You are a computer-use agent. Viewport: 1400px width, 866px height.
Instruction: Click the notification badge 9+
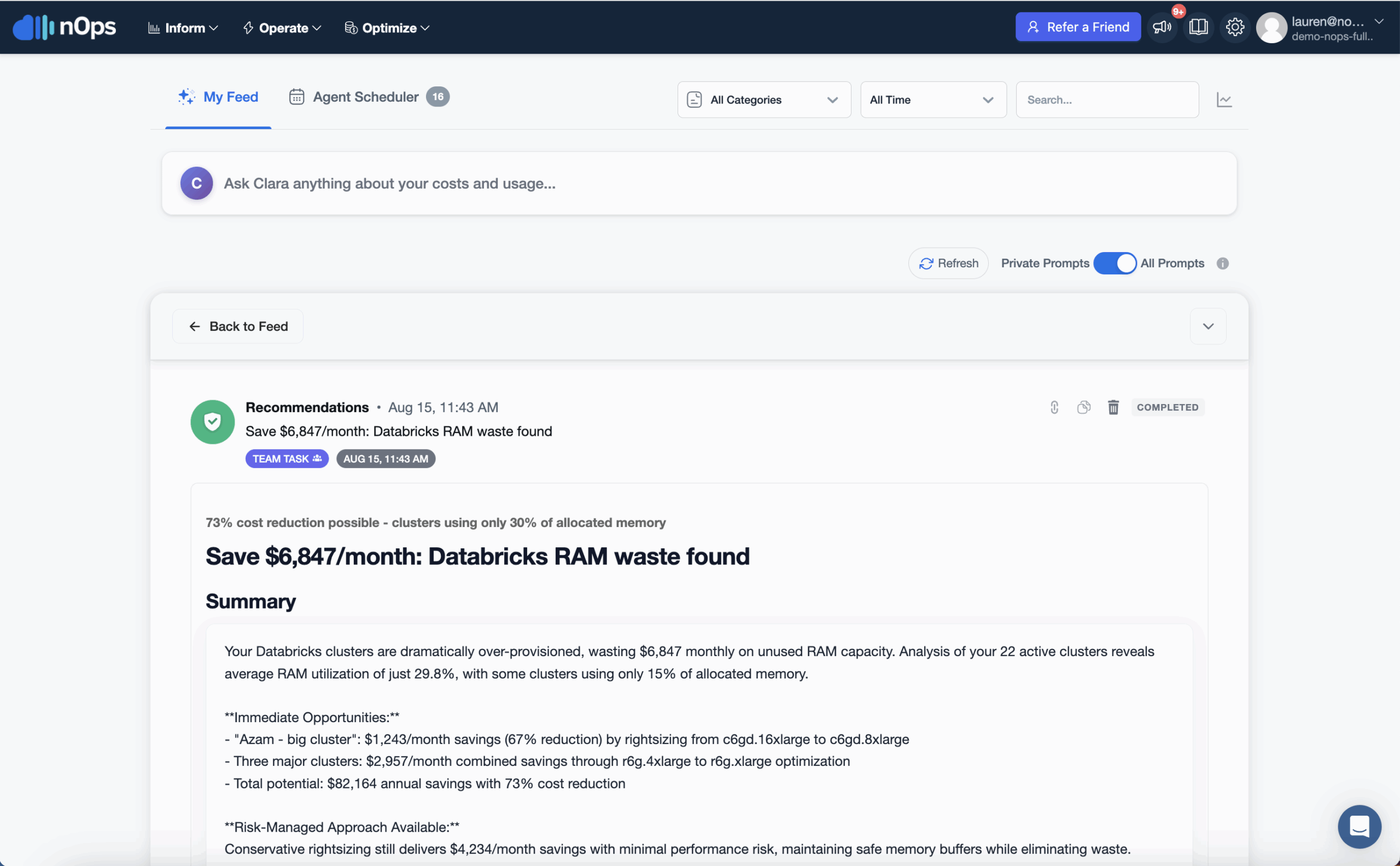(x=1178, y=11)
